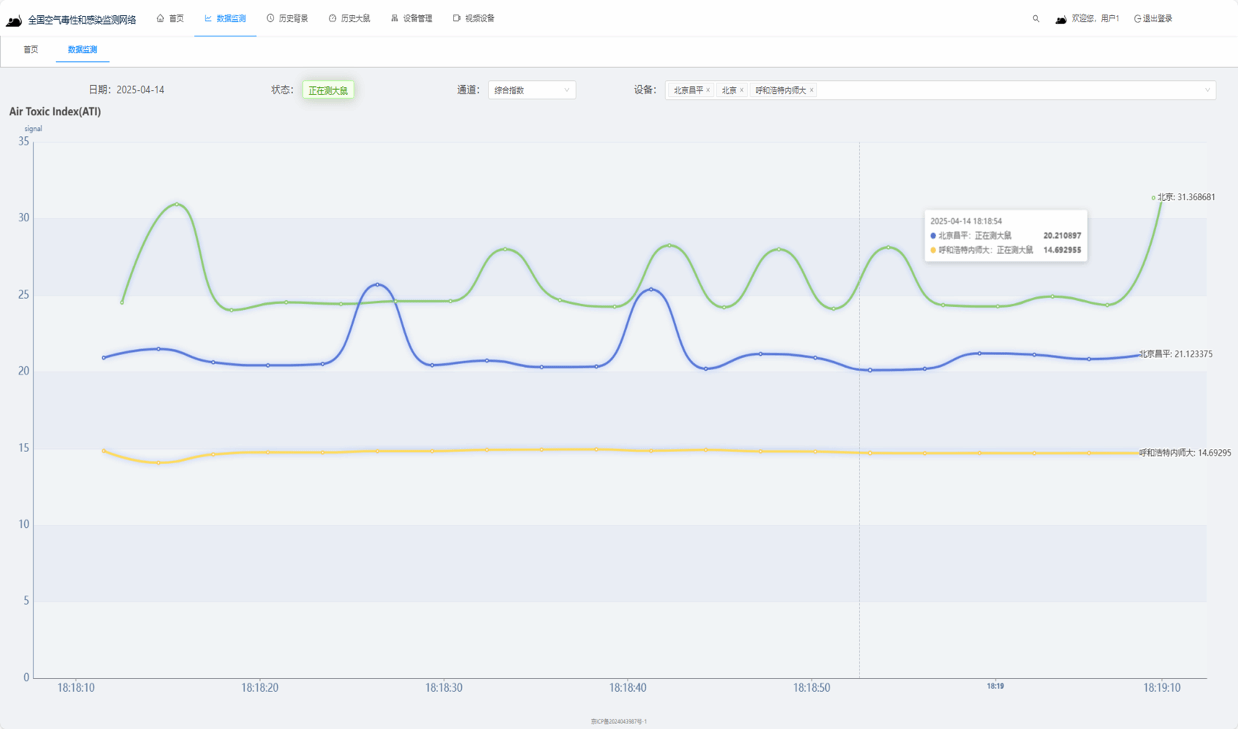Click the 正在测大鼠 status badge
Viewport: 1238px width, 729px height.
point(328,90)
